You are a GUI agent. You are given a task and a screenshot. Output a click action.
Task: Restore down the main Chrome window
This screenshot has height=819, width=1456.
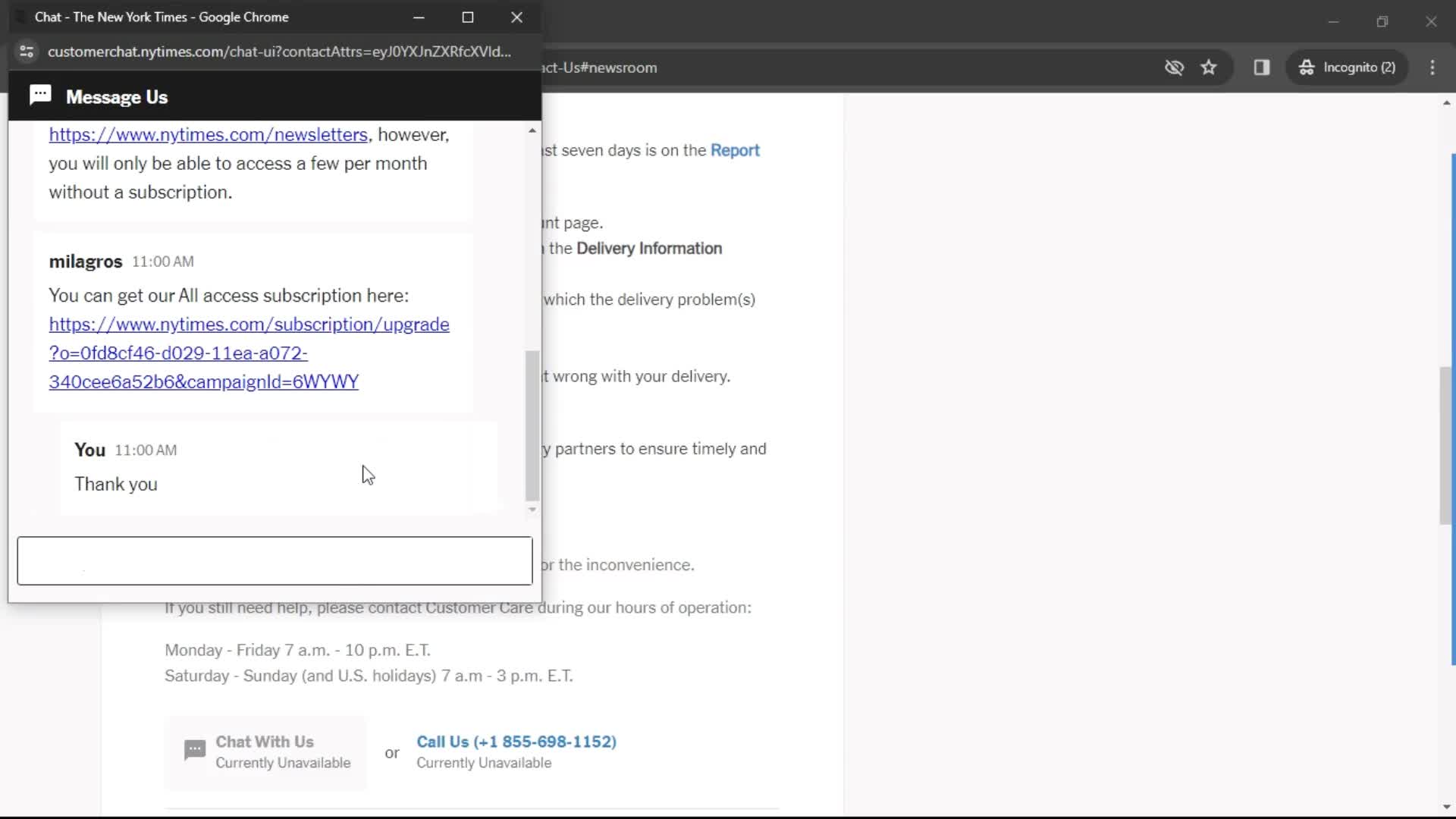point(1382,21)
